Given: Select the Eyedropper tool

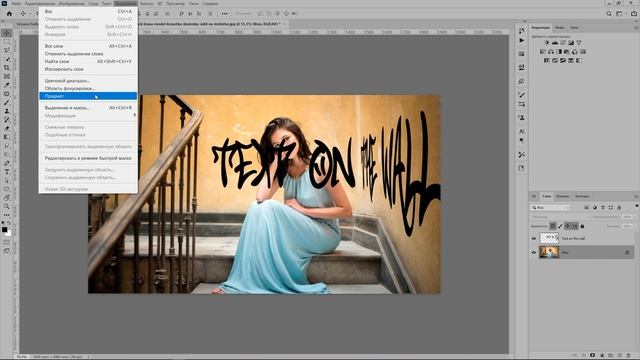Looking at the screenshot, I should click(x=7, y=85).
